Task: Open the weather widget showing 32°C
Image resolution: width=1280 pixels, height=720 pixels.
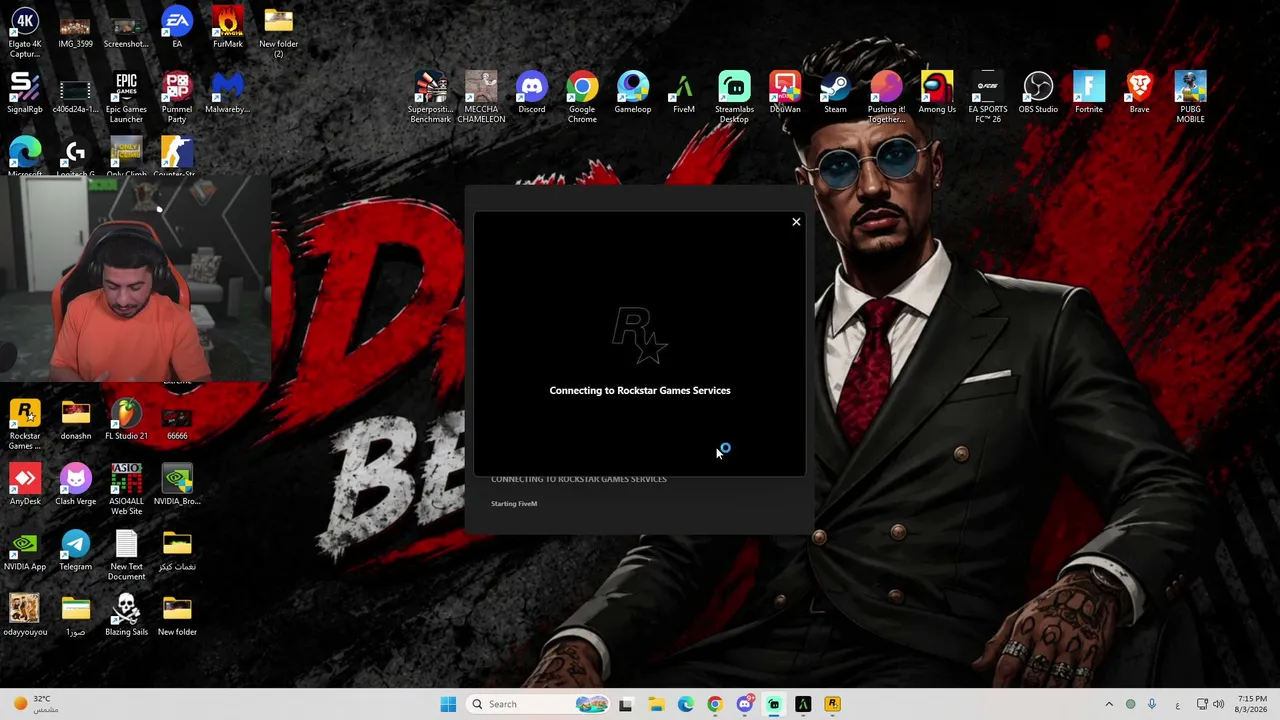Action: point(35,704)
